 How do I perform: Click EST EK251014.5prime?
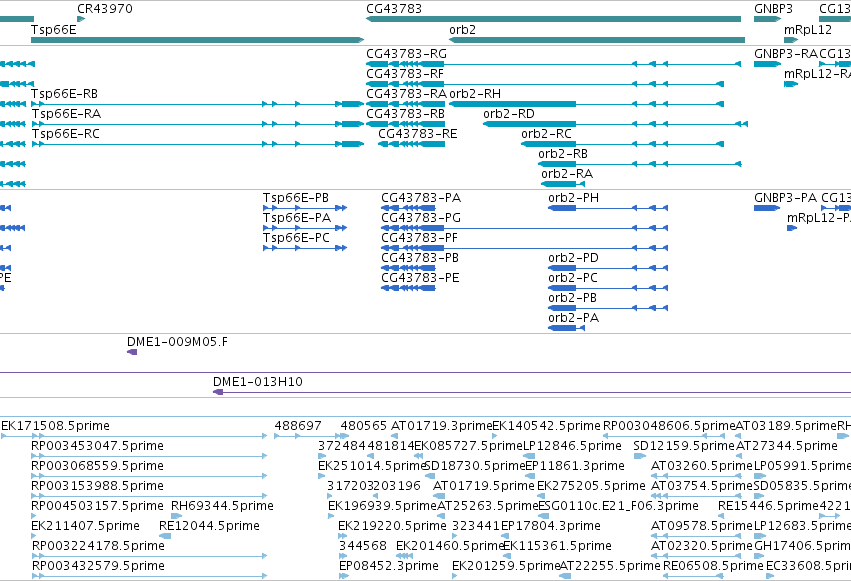[321, 476]
